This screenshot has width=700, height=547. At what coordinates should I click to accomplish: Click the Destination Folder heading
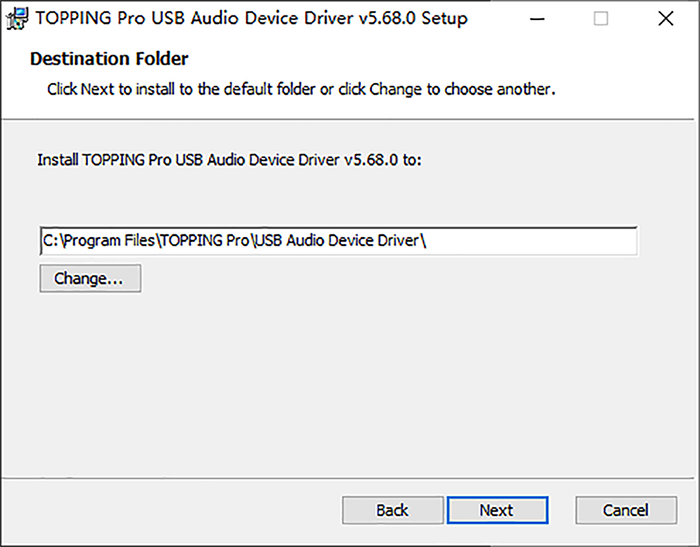coord(109,58)
